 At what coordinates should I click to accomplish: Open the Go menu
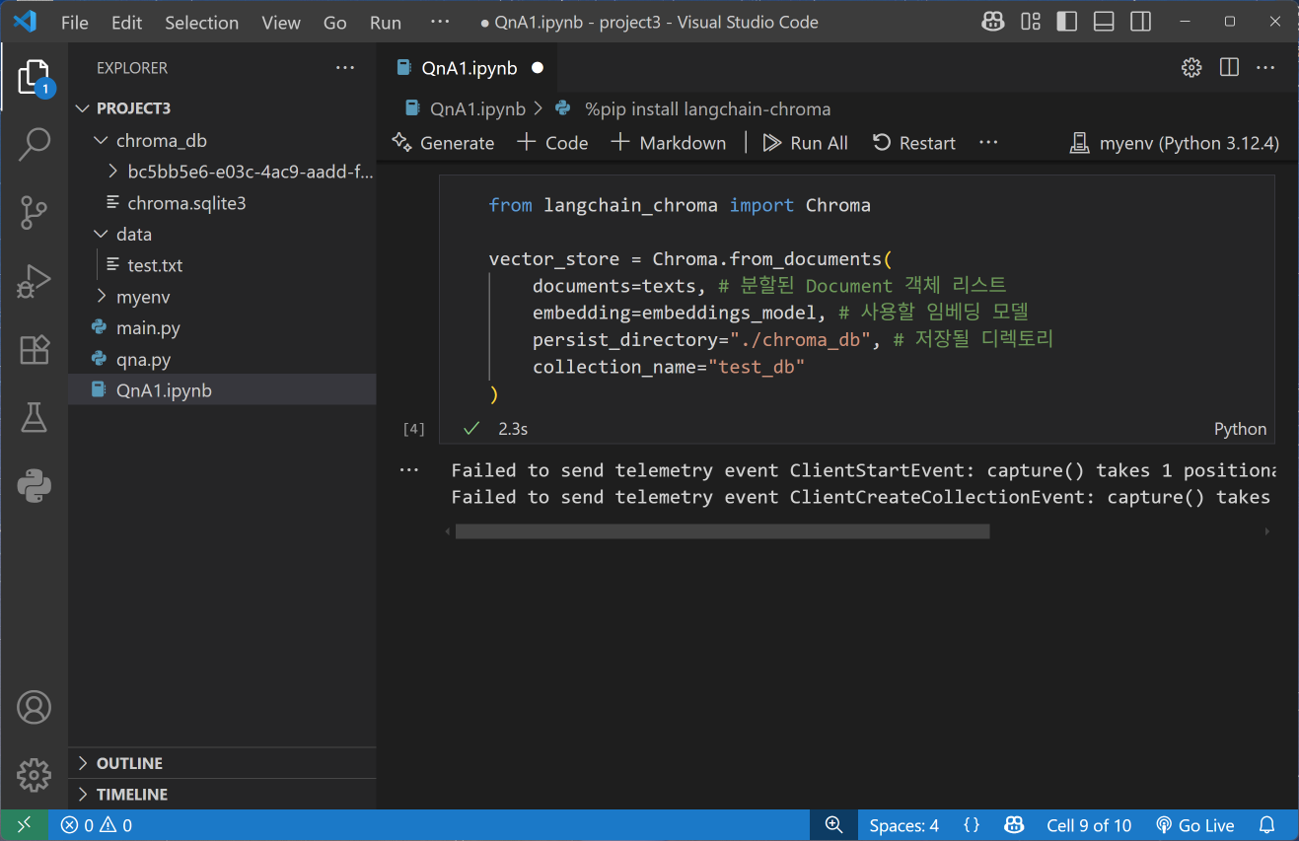click(x=335, y=22)
